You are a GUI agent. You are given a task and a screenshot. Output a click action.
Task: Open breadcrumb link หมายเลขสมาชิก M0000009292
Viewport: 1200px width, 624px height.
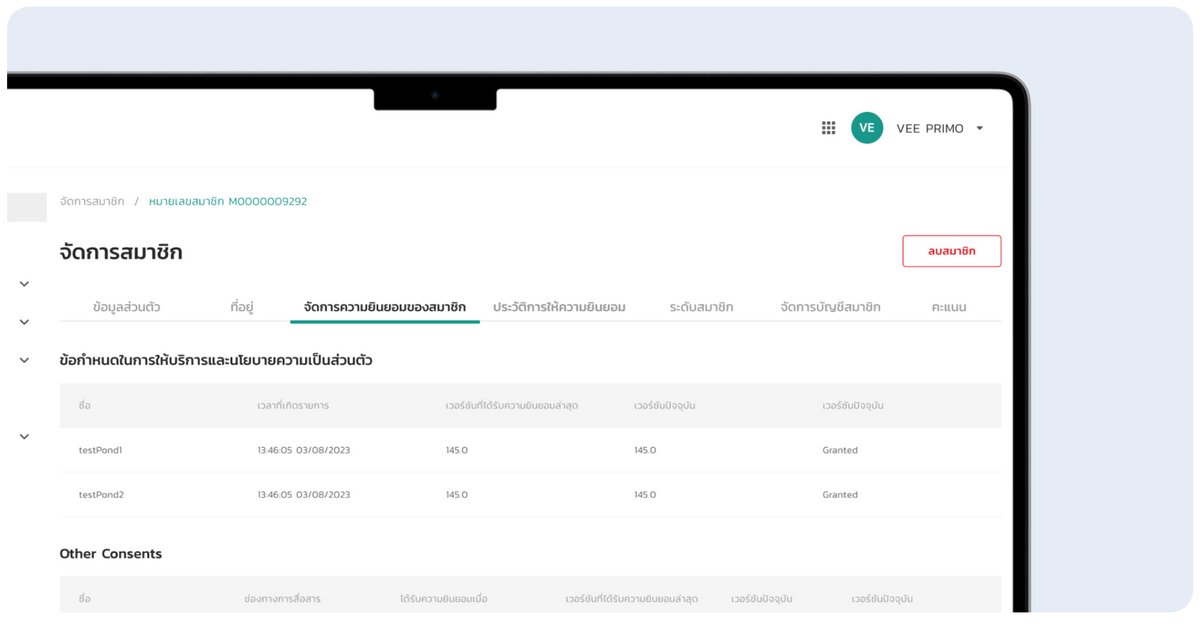point(227,200)
